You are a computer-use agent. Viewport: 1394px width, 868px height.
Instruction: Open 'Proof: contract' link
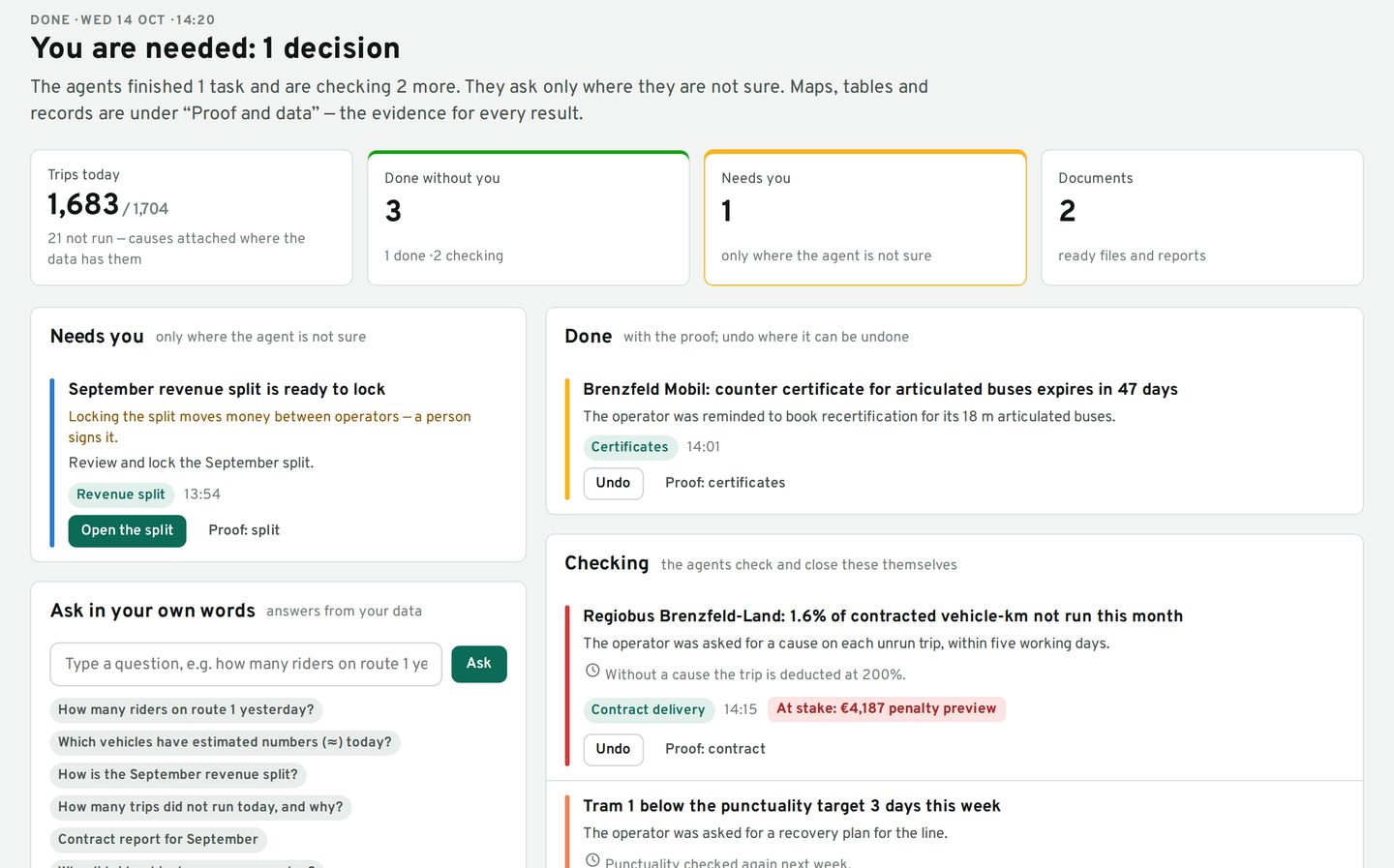pos(715,749)
